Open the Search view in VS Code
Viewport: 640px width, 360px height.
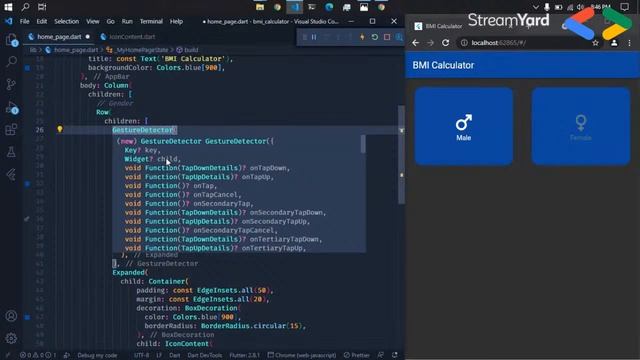tap(11, 62)
